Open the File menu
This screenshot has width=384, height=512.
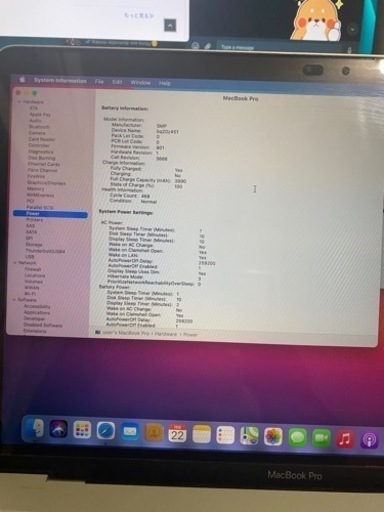pos(99,81)
